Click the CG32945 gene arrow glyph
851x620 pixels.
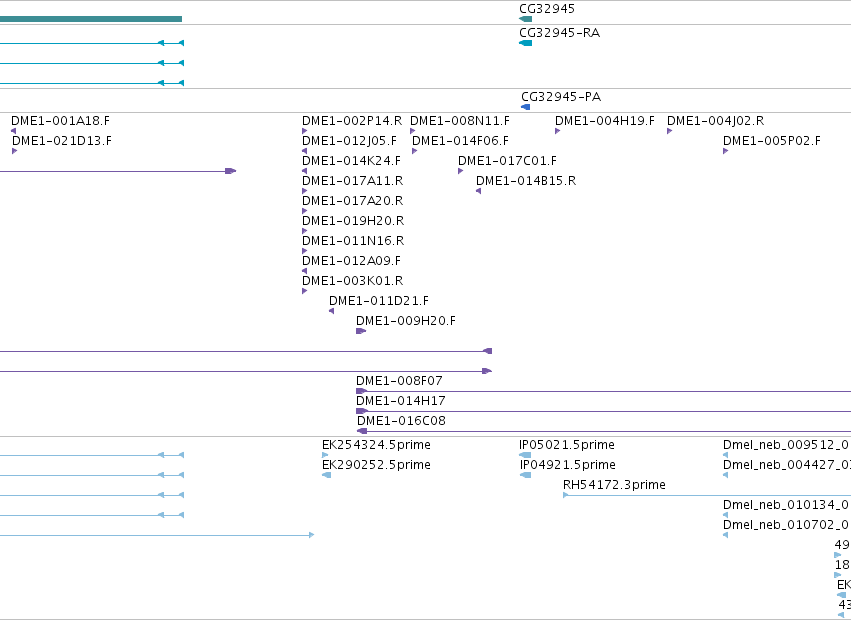pyautogui.click(x=525, y=19)
